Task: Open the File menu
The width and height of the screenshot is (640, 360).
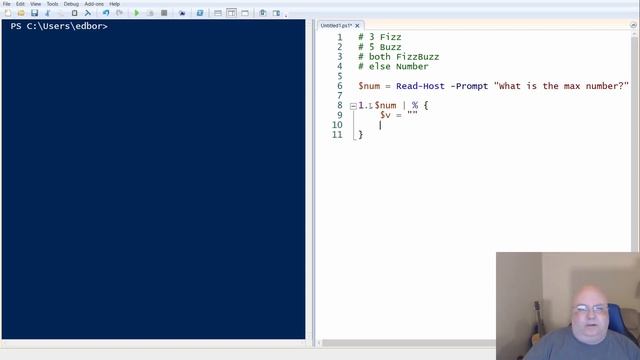Action: (7, 4)
